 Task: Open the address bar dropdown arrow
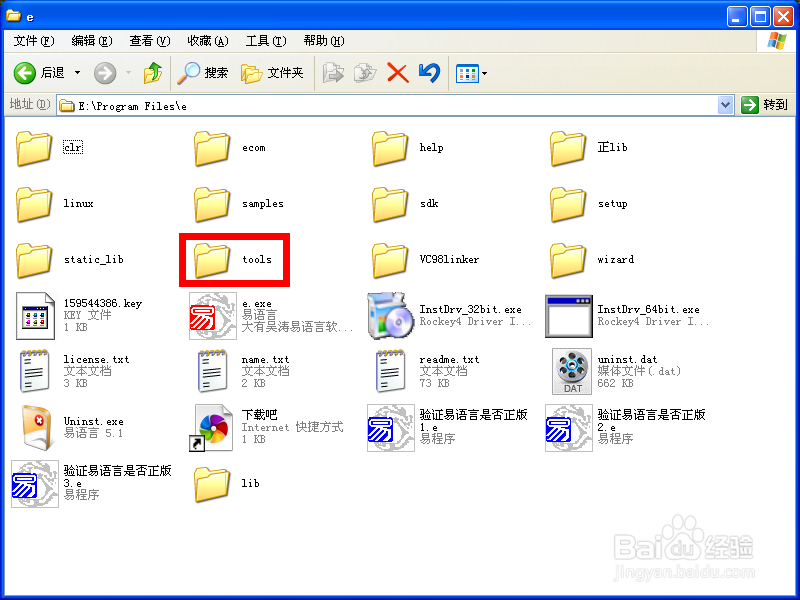point(725,105)
